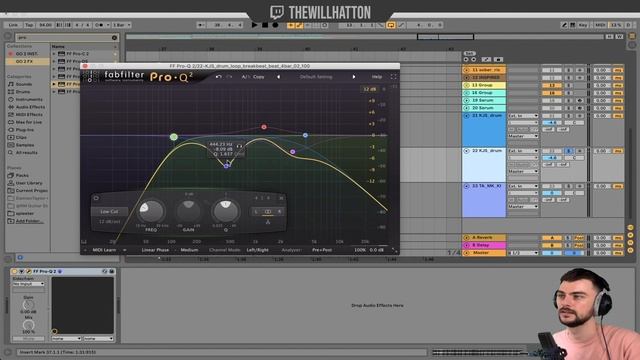
Task: Open the Low Cut filter shape dropdown
Action: pyautogui.click(x=109, y=211)
